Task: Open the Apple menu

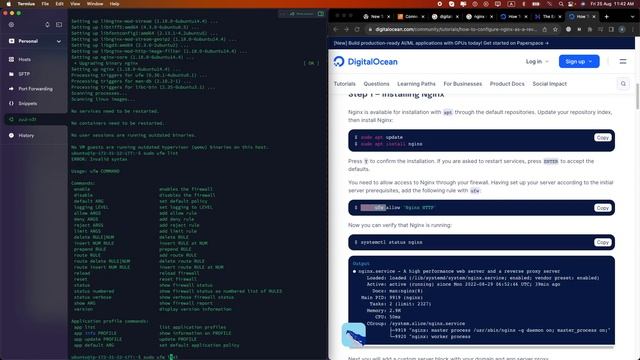Action: 8,4
